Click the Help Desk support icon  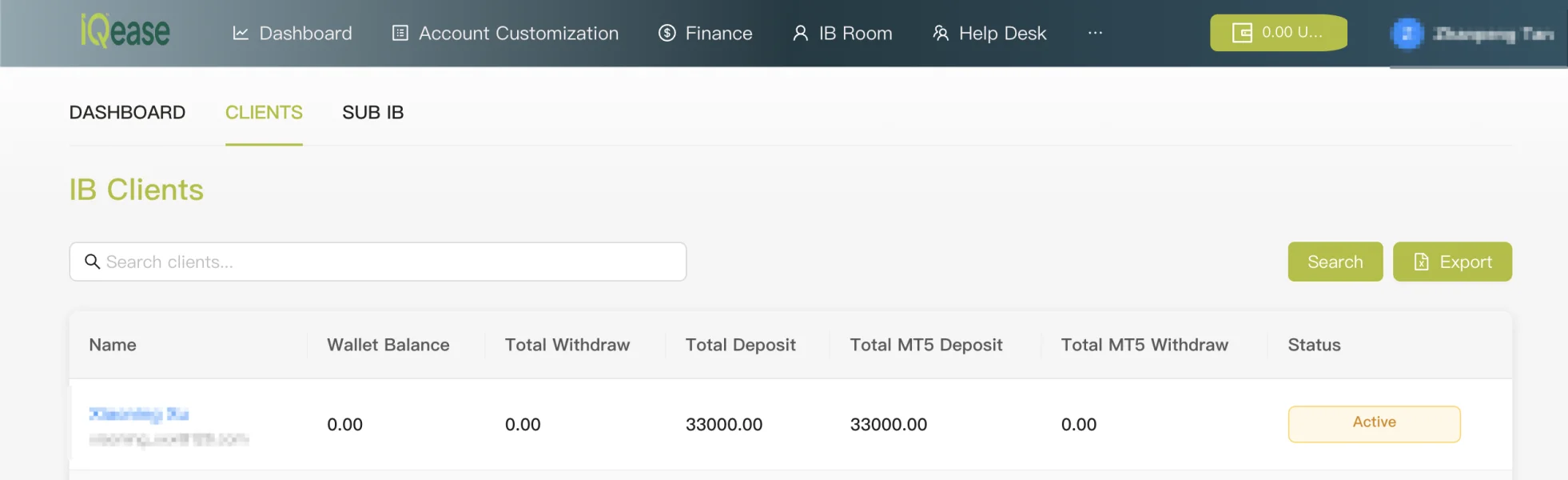[x=941, y=33]
